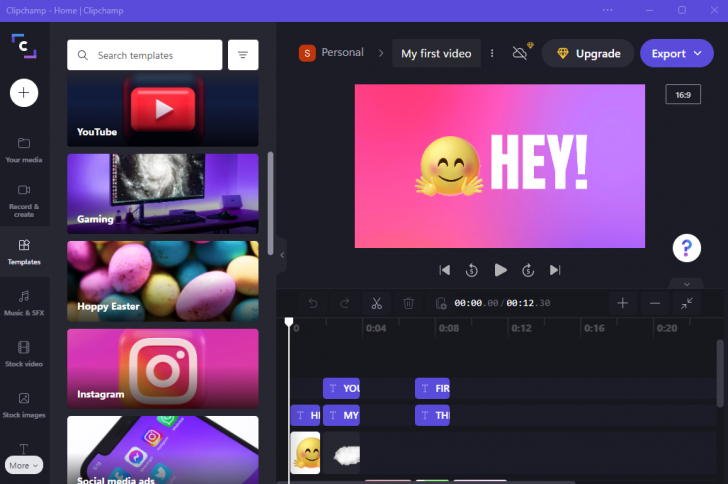This screenshot has height=484, width=728.
Task: Open the project options kebab menu
Action: [492, 53]
